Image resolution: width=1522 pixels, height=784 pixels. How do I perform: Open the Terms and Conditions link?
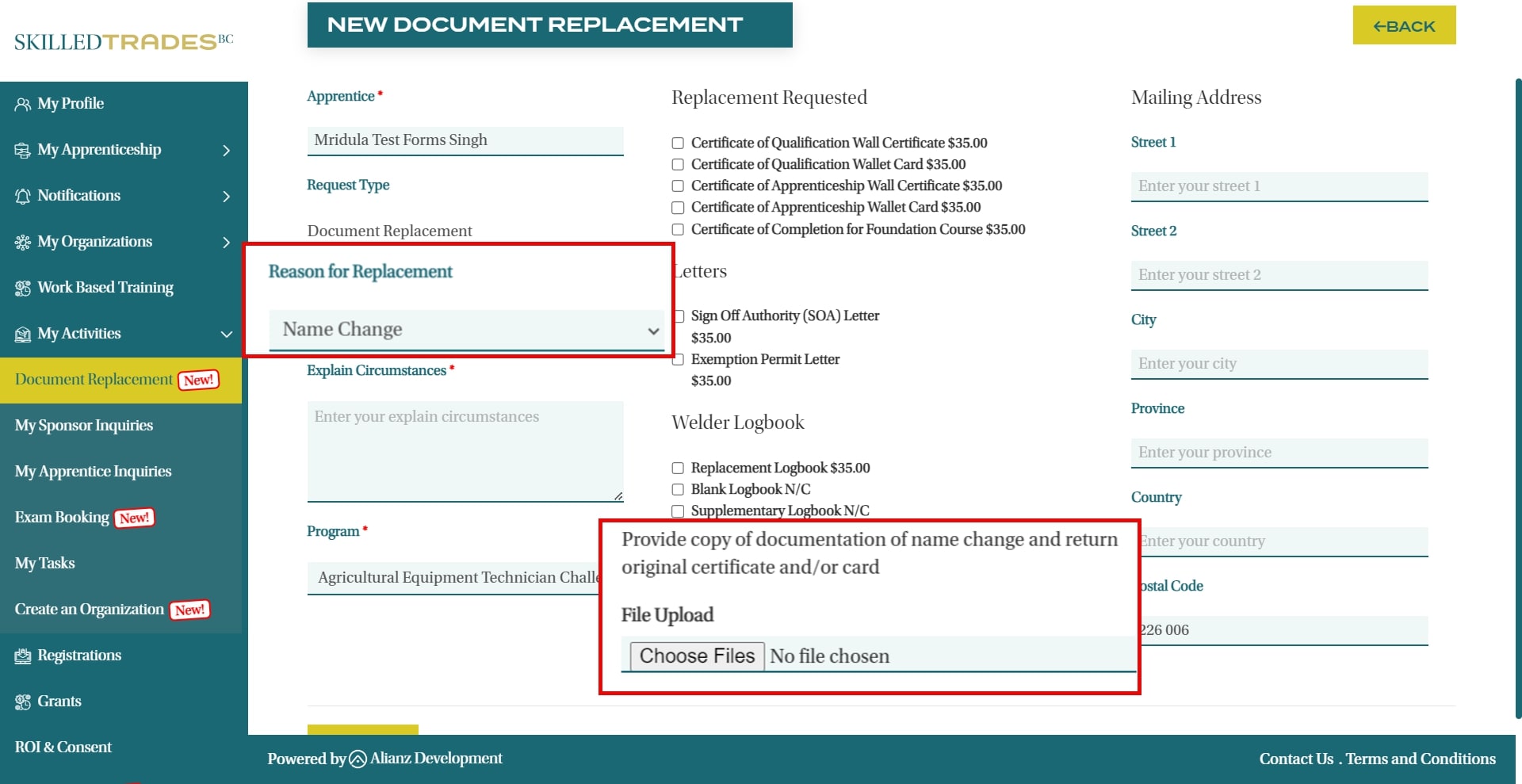pyautogui.click(x=1421, y=759)
